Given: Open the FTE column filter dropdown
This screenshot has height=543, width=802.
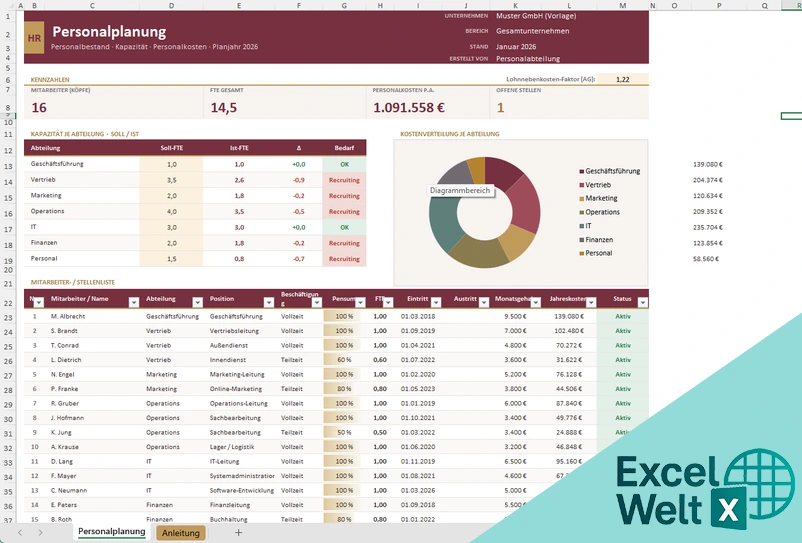Looking at the screenshot, I should pos(388,303).
